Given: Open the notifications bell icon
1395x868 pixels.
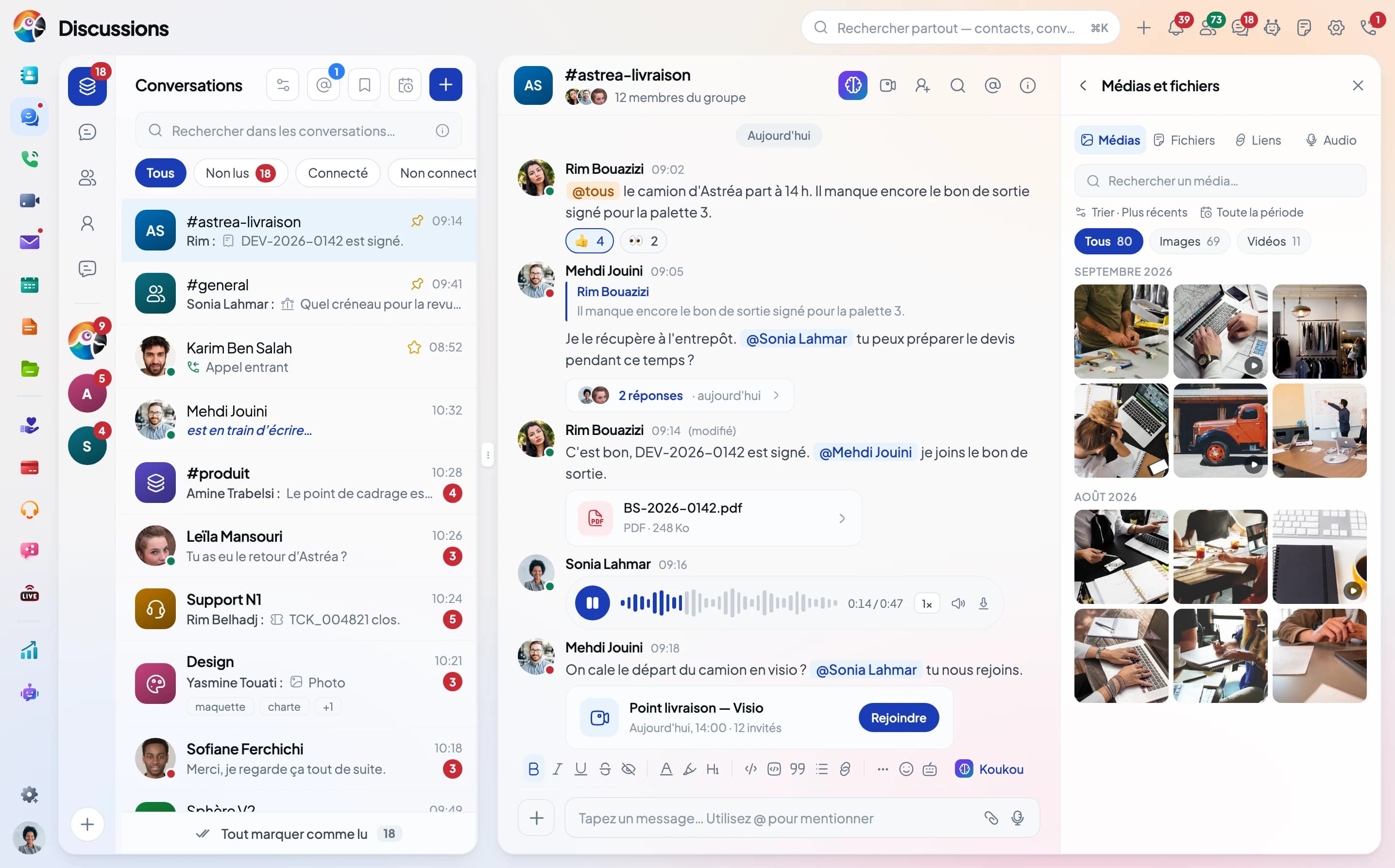Looking at the screenshot, I should pos(1175,28).
